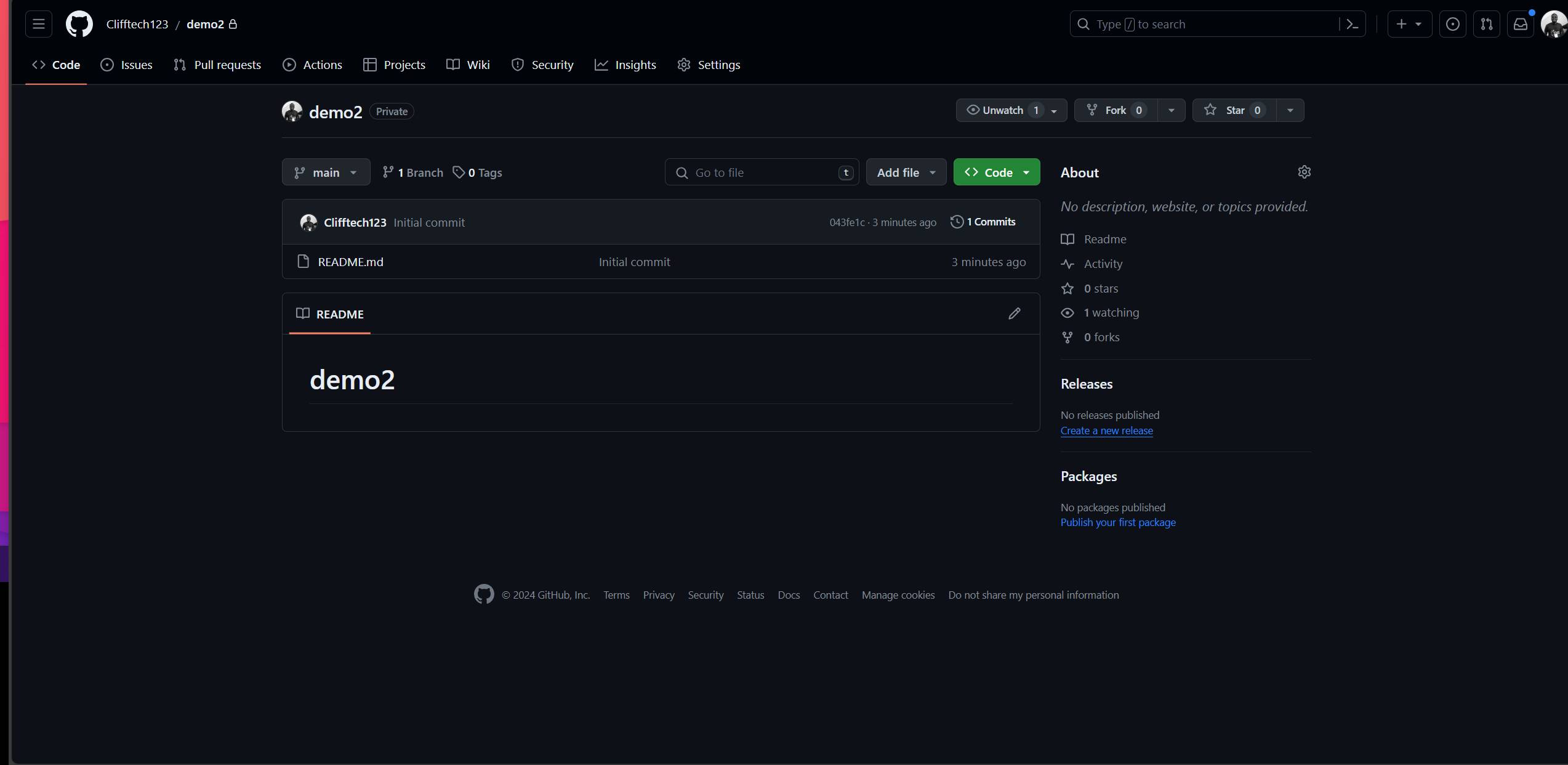
Task: Open the README.md file
Action: point(350,262)
